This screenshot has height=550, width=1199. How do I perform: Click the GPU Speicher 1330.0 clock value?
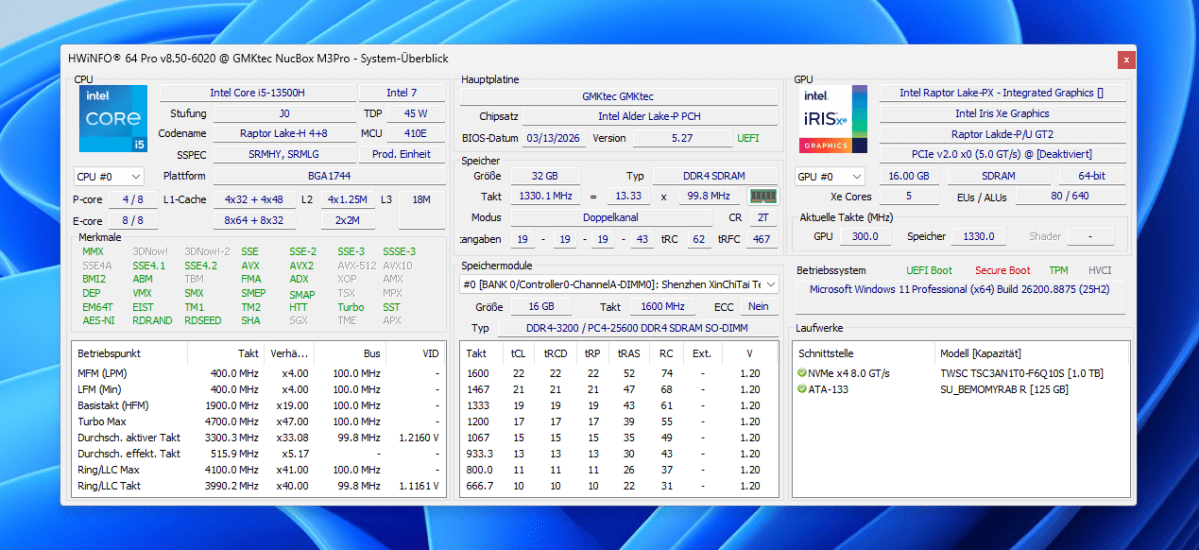click(977, 237)
